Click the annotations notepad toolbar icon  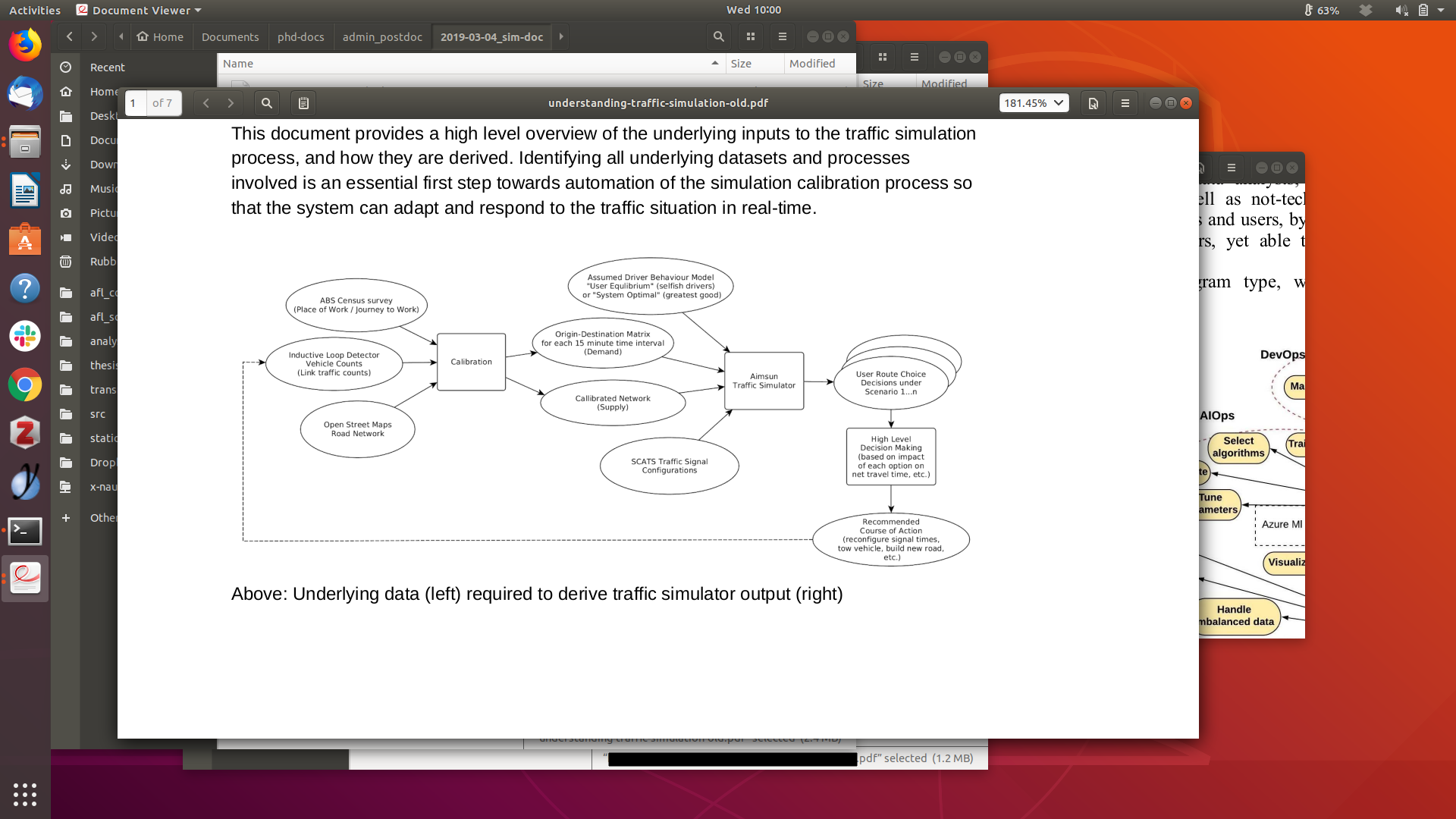303,103
